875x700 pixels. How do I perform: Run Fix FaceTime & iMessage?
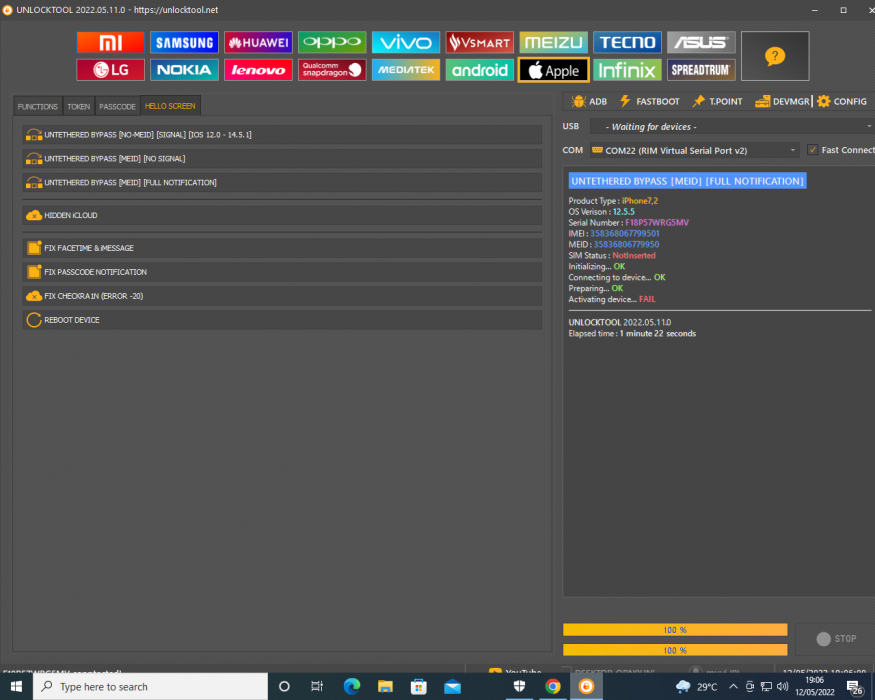pyautogui.click(x=282, y=248)
